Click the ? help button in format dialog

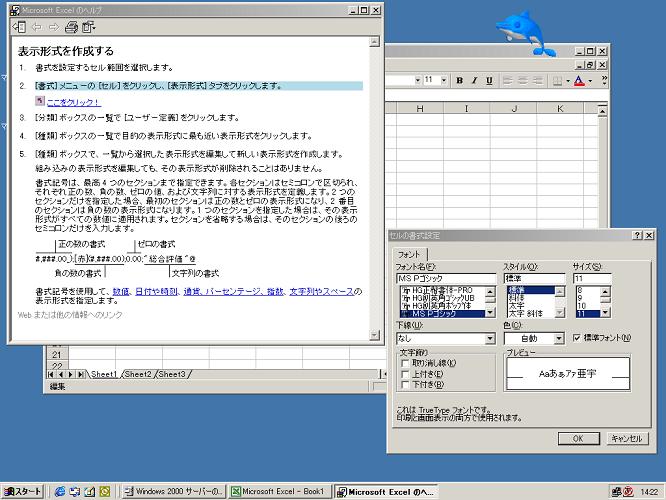(x=637, y=235)
